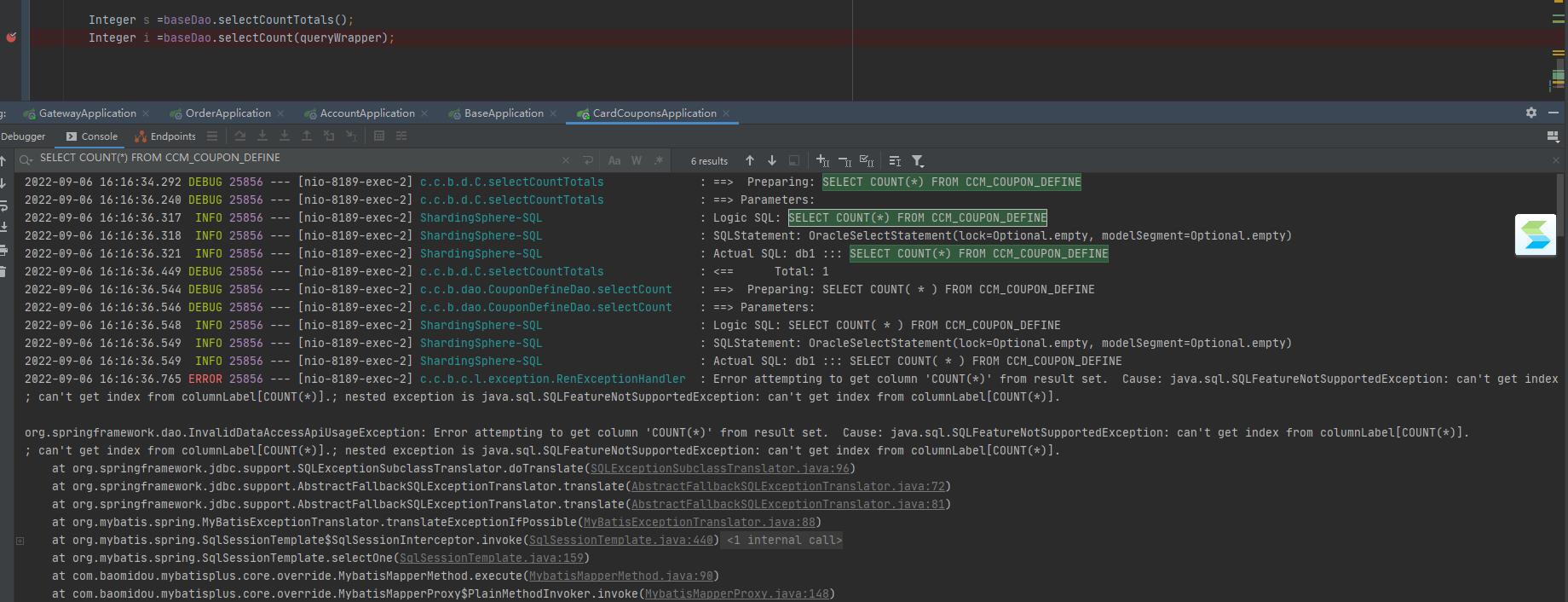Click the New Line icon in search field
This screenshot has width=1568, height=602.
(x=588, y=160)
